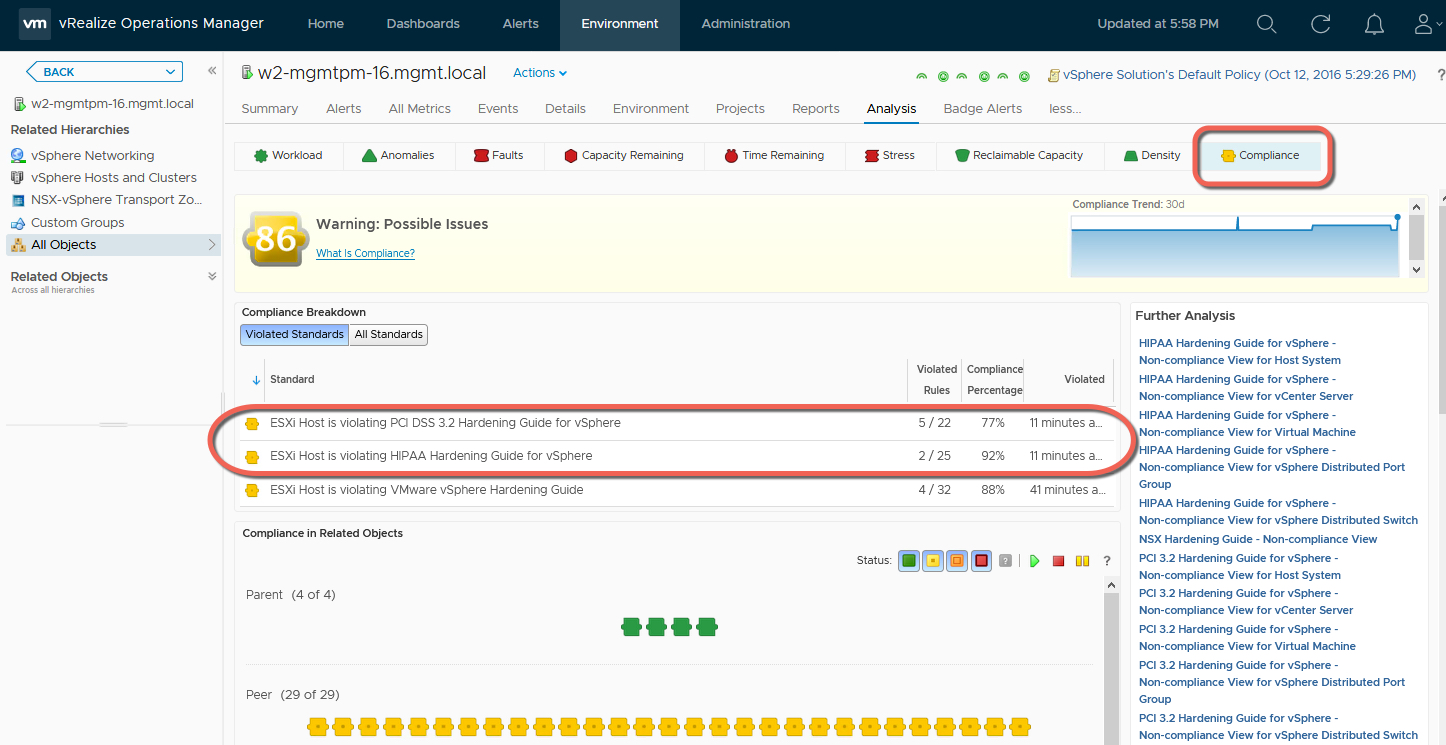This screenshot has height=745, width=1446.
Task: Click the search magnifier icon in top bar
Action: tap(1266, 24)
